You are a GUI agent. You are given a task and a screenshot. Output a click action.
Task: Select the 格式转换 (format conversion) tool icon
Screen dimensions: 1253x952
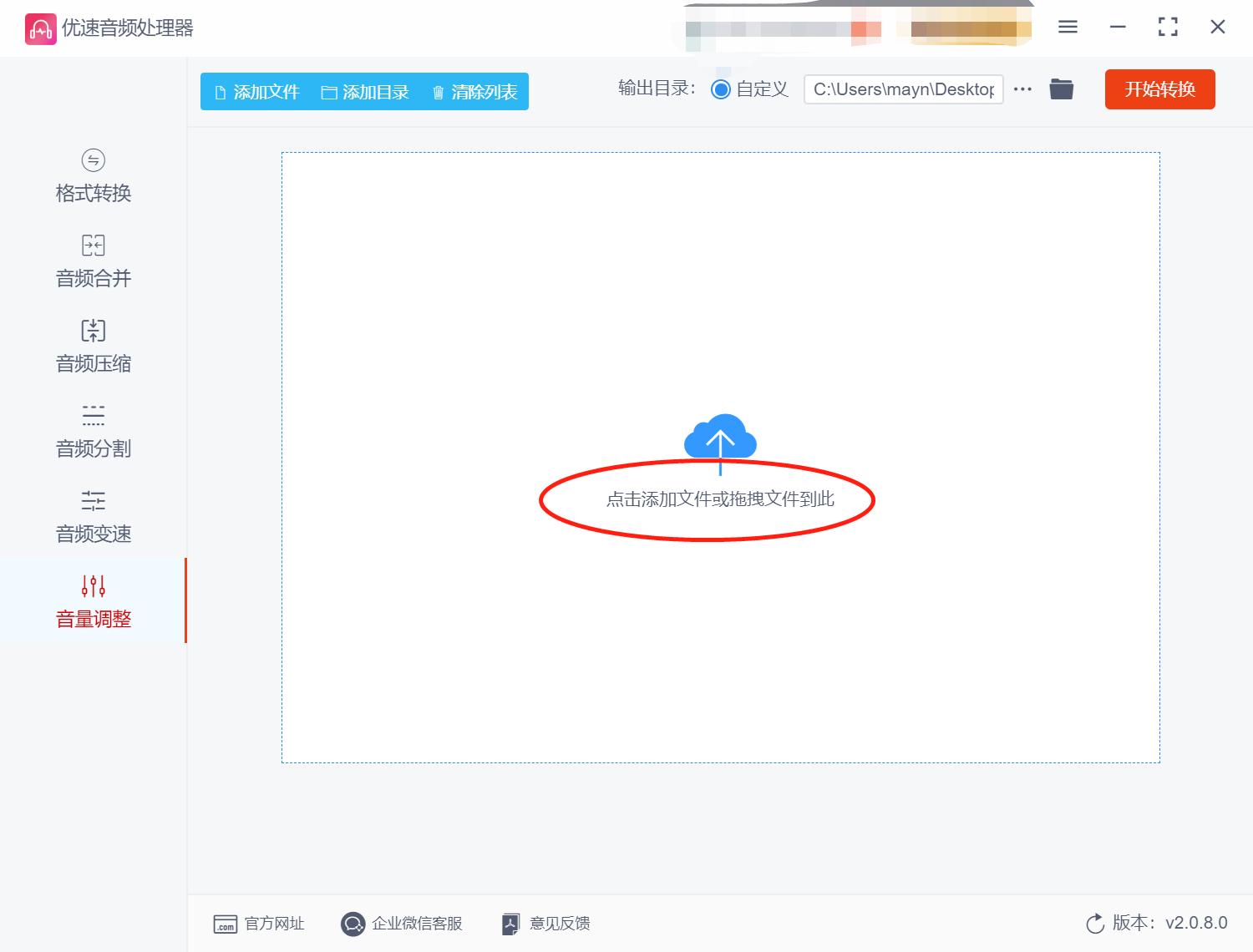92,160
